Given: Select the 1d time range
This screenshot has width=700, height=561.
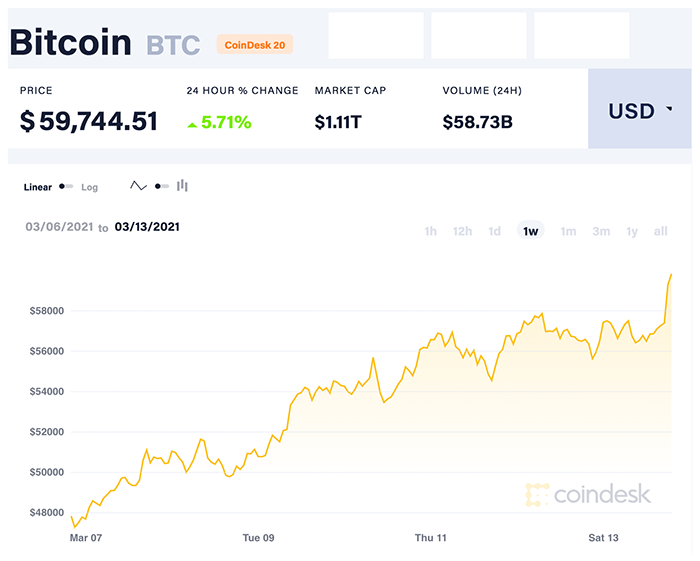Looking at the screenshot, I should [x=494, y=231].
